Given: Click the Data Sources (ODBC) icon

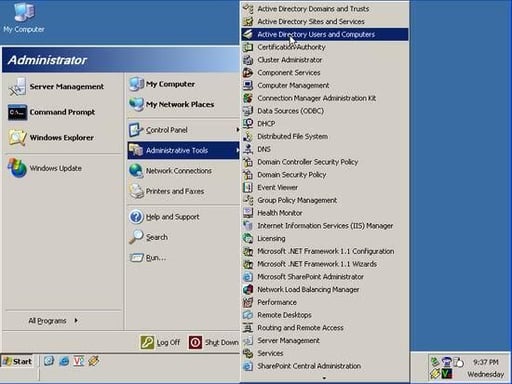Looking at the screenshot, I should tap(248, 111).
